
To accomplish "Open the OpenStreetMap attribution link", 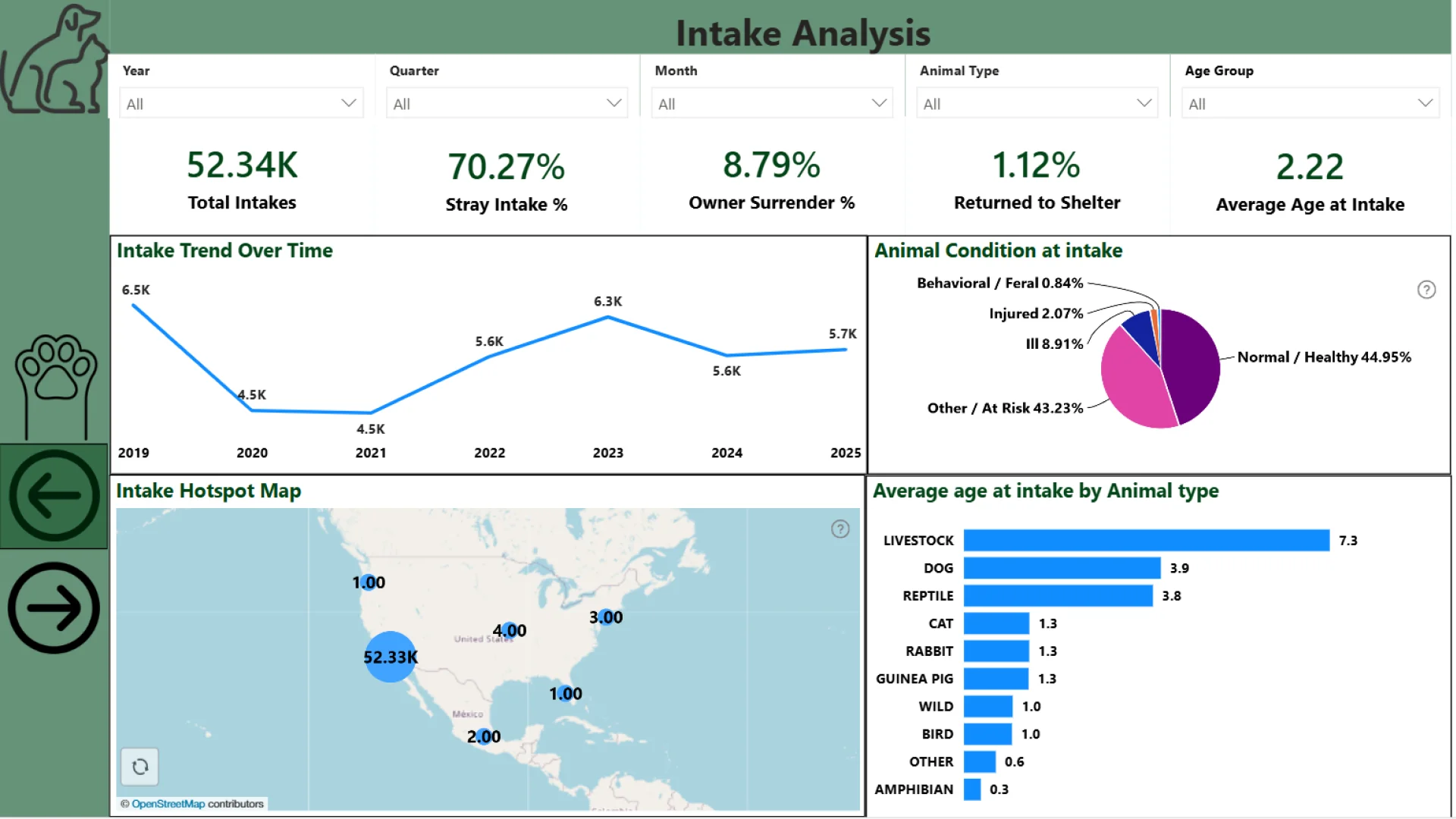I will [168, 804].
